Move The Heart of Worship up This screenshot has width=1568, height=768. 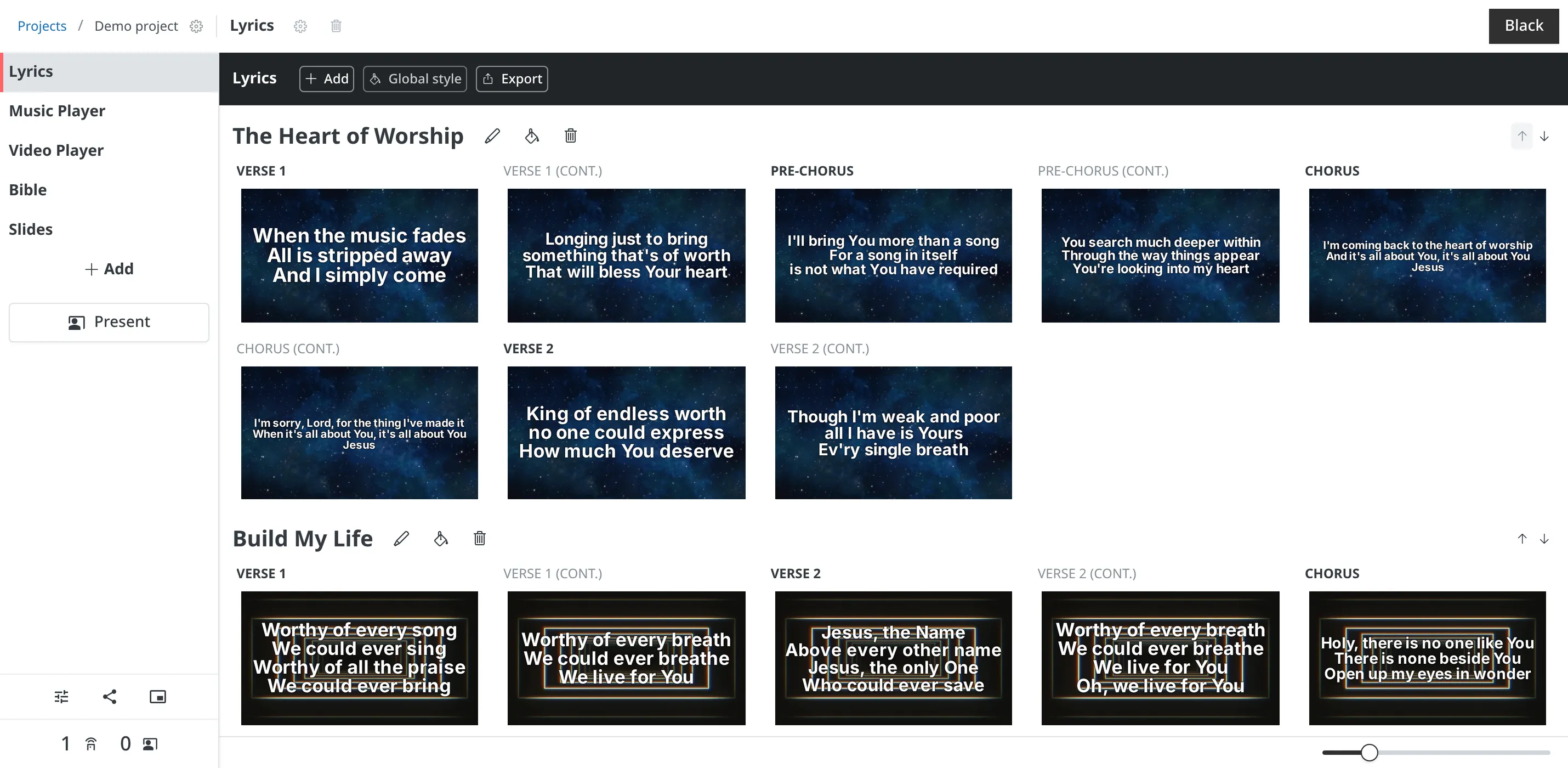[x=1522, y=137]
